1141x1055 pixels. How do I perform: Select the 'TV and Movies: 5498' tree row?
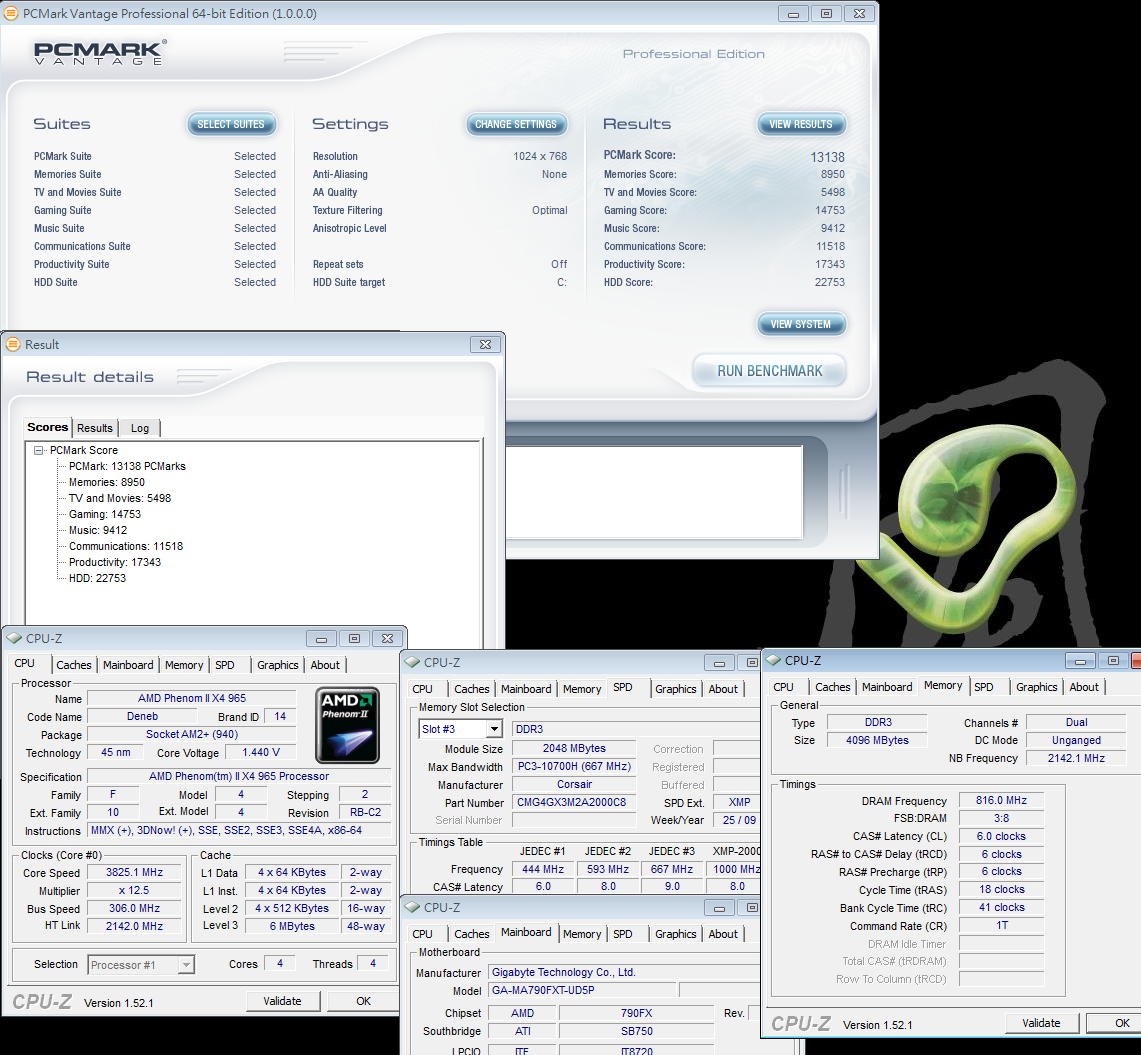[120, 498]
